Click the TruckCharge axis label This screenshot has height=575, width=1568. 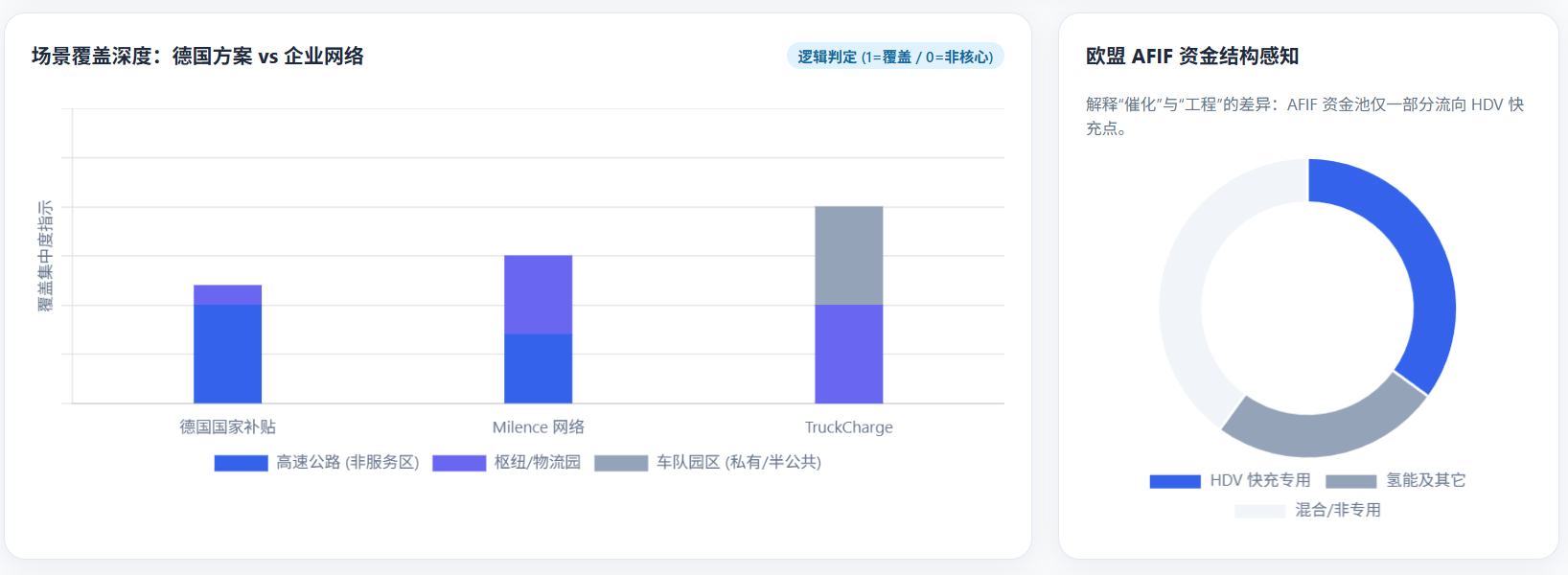click(x=848, y=427)
